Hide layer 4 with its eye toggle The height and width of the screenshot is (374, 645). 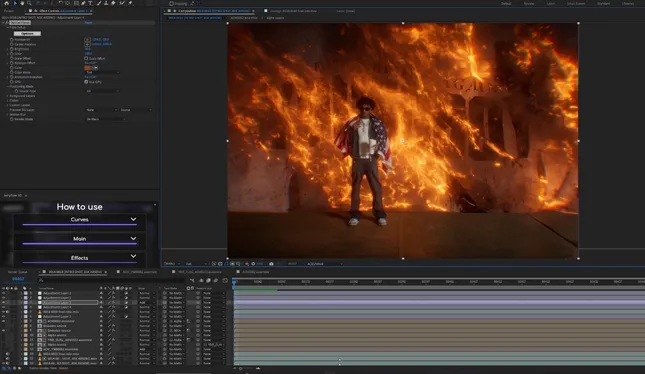(x=3, y=307)
